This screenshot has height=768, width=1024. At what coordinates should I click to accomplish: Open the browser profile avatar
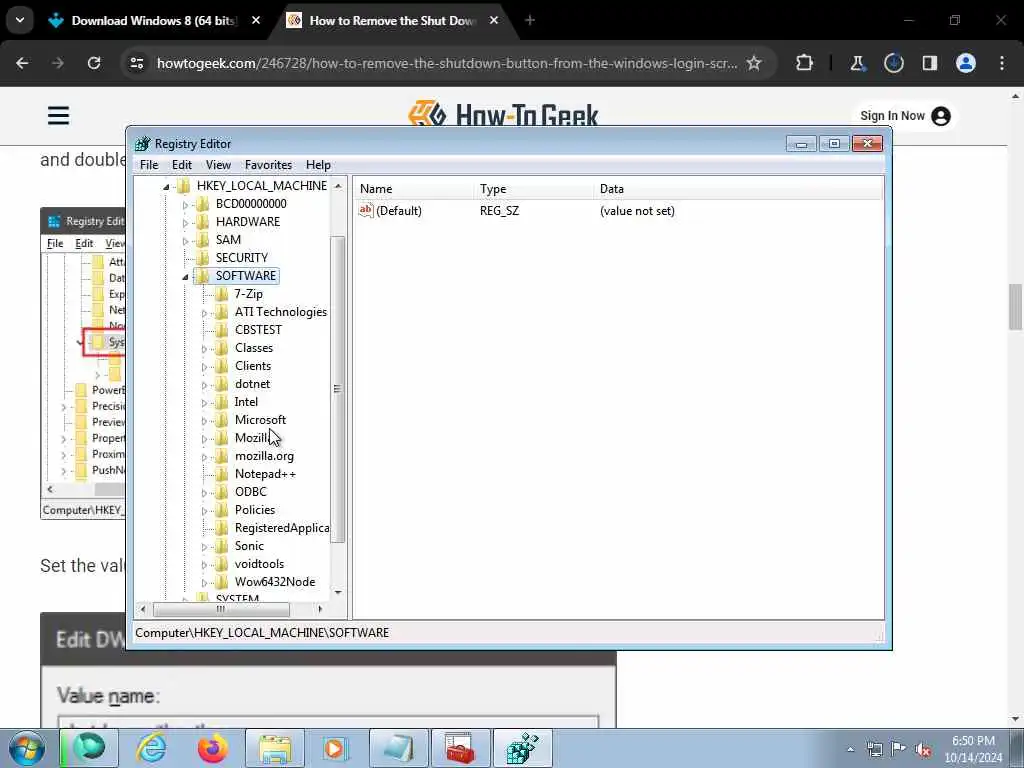coord(966,63)
